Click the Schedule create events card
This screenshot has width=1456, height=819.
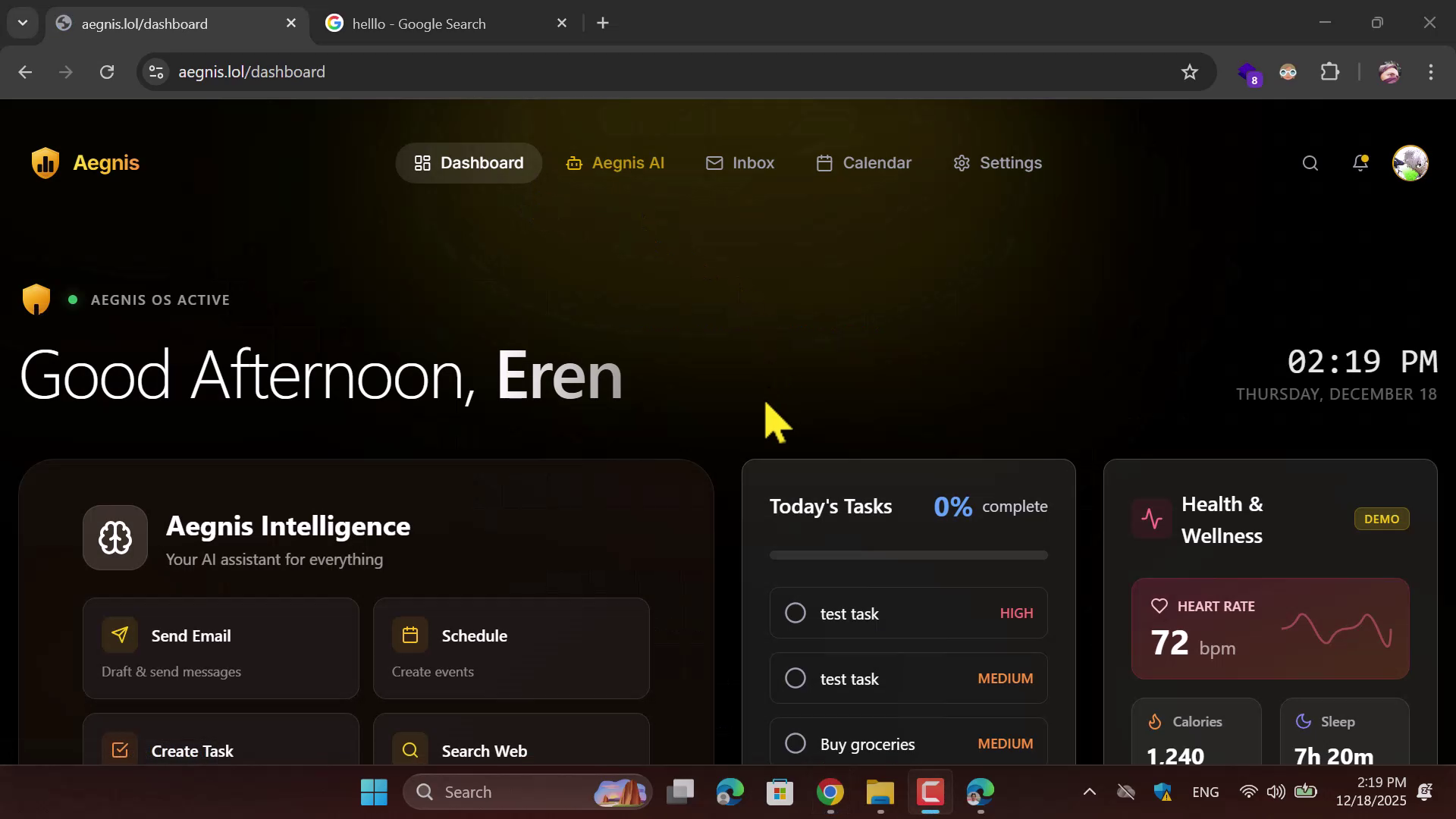(x=510, y=648)
